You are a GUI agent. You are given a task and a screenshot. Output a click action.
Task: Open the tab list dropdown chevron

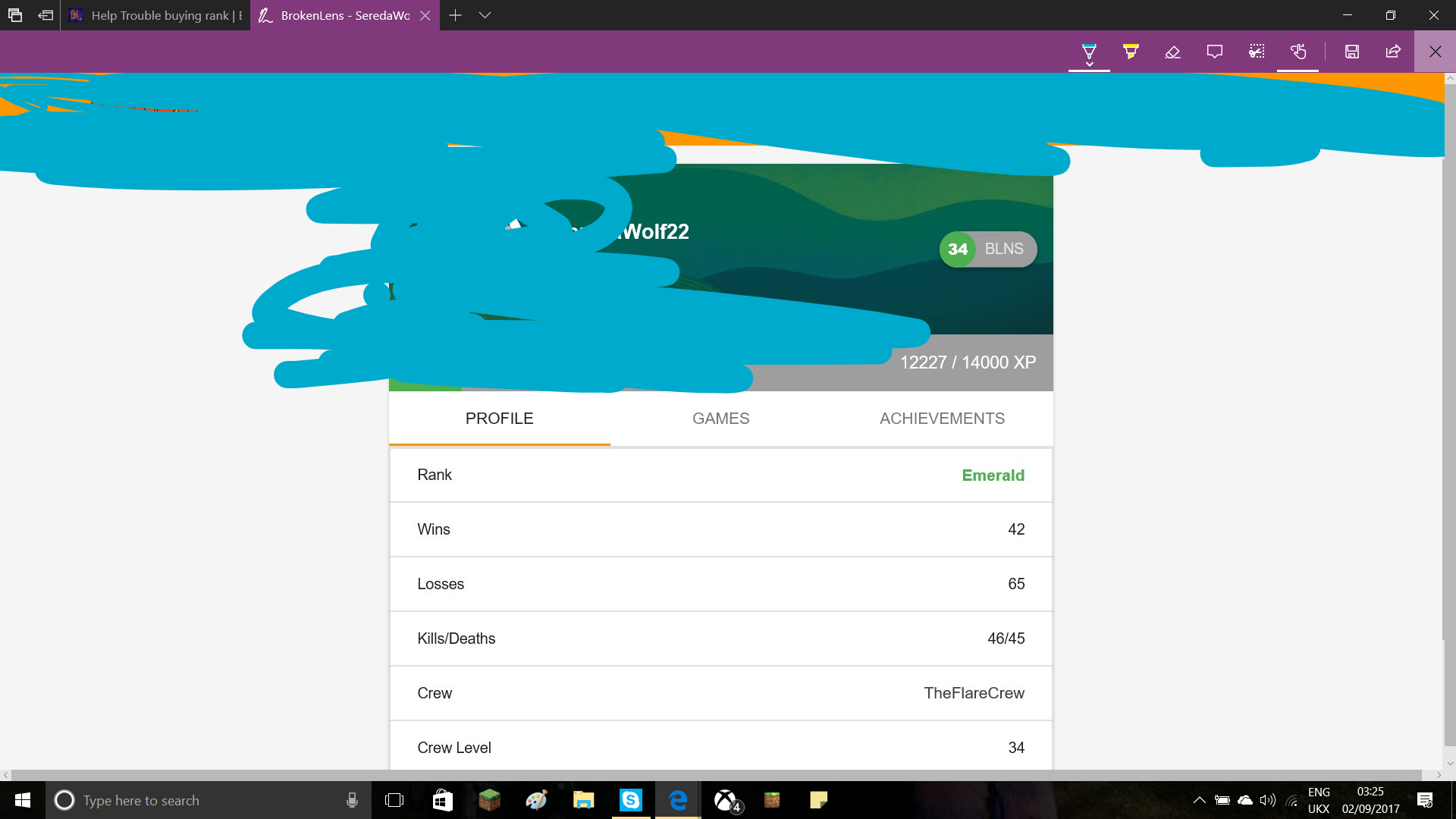(x=485, y=15)
